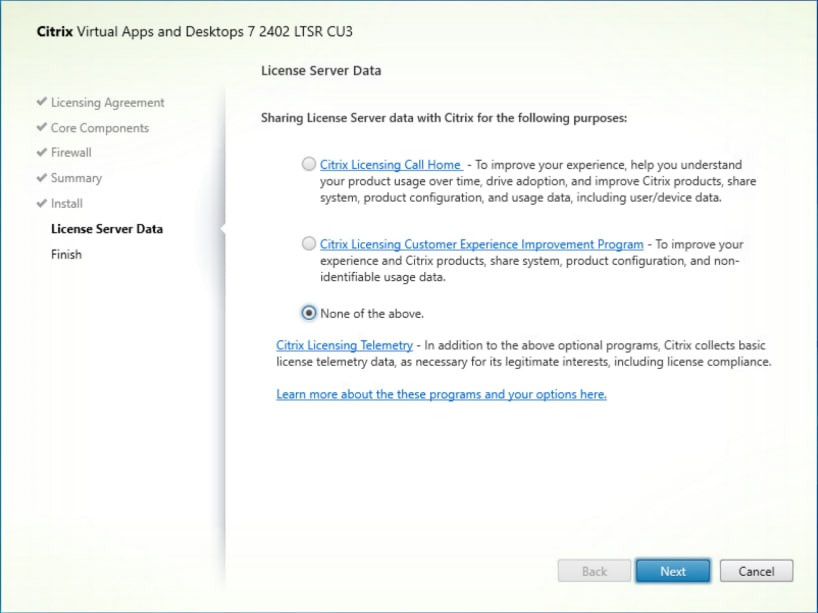Follow the Citrix Licensing Telemetry link
The width and height of the screenshot is (818, 613).
coord(344,345)
